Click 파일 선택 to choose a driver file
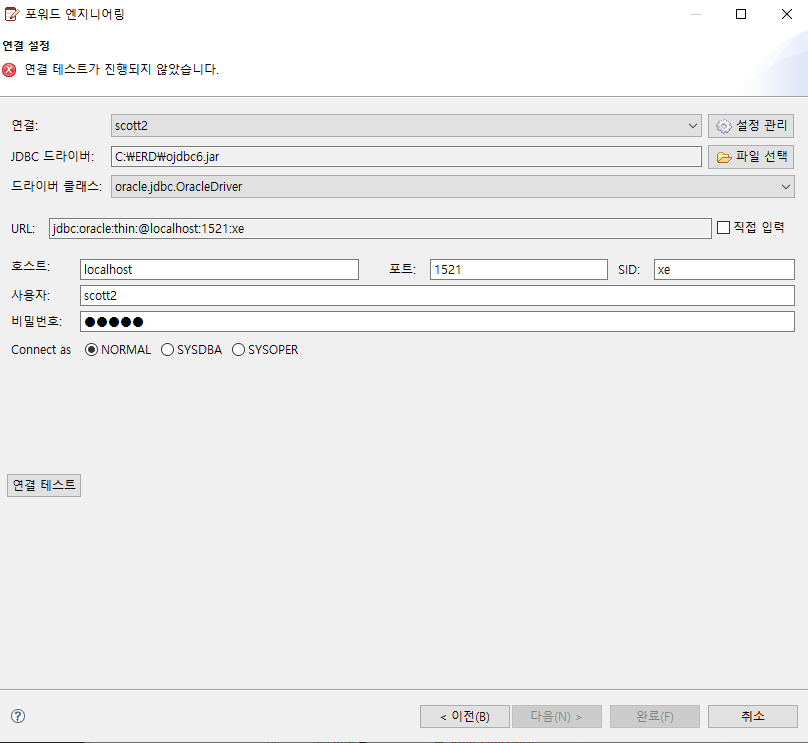Image resolution: width=808 pixels, height=743 pixels. pos(750,157)
